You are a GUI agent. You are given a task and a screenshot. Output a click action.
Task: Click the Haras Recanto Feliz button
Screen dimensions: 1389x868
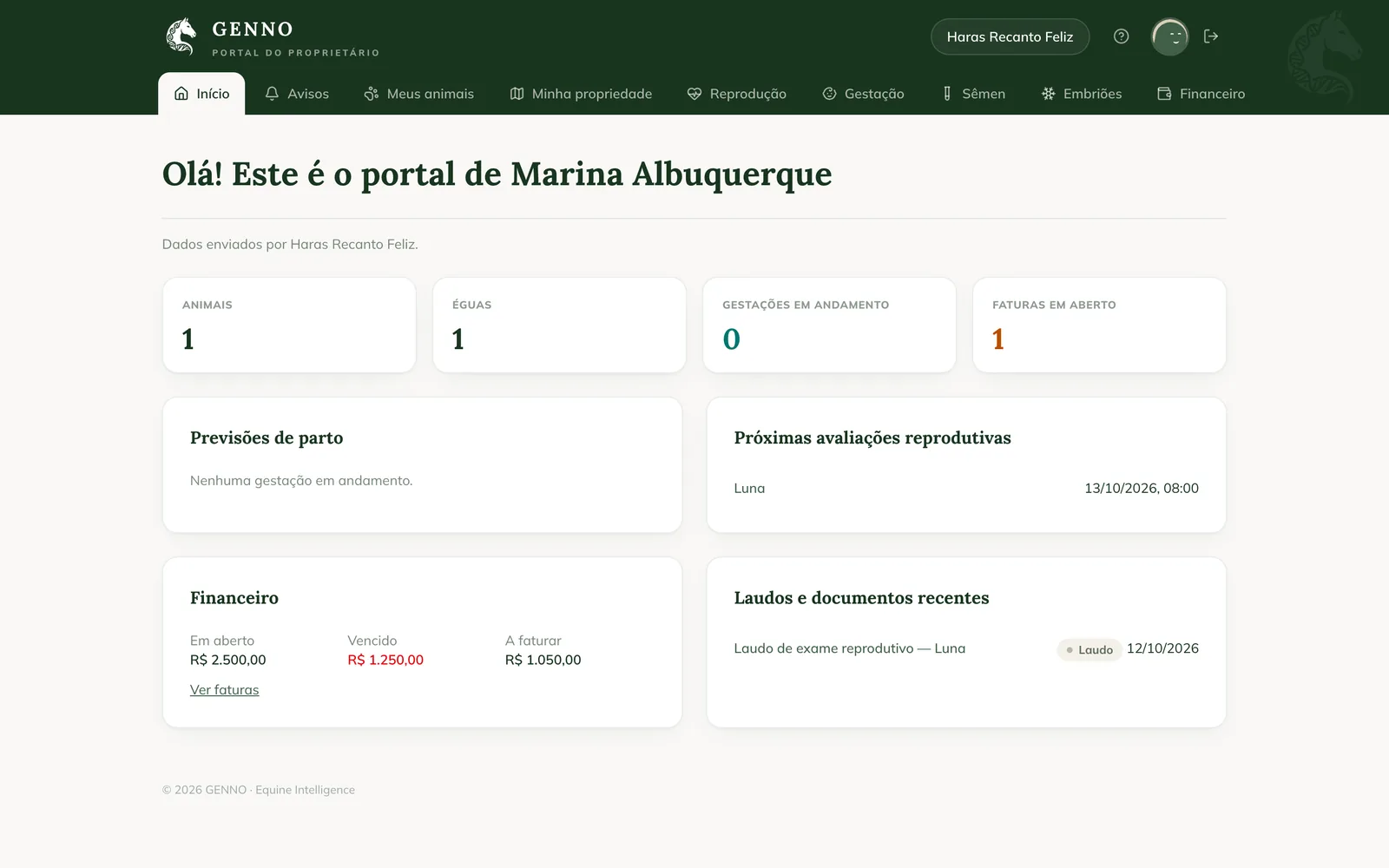pos(1010,36)
